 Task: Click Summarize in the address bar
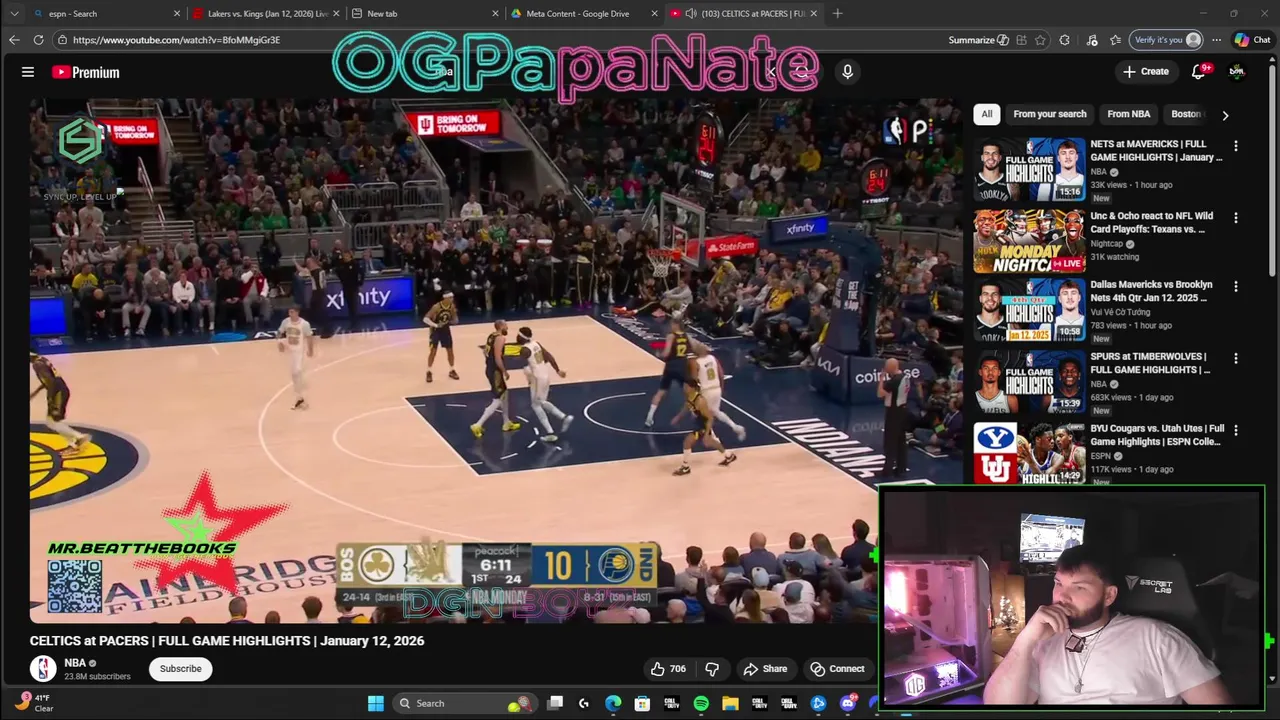[978, 40]
